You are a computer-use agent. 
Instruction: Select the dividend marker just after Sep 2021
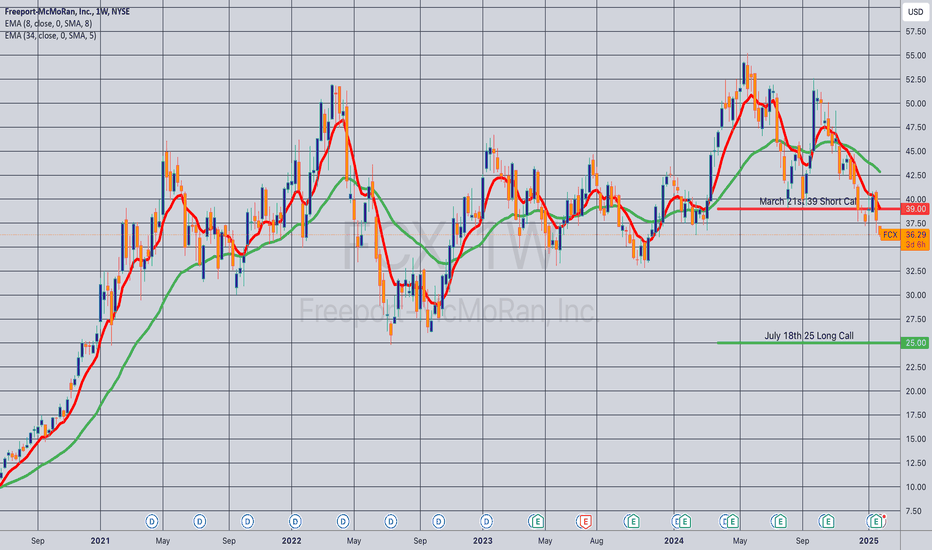(247, 521)
